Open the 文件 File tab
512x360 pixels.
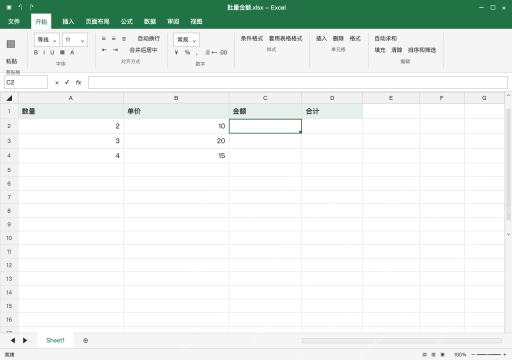coord(14,21)
